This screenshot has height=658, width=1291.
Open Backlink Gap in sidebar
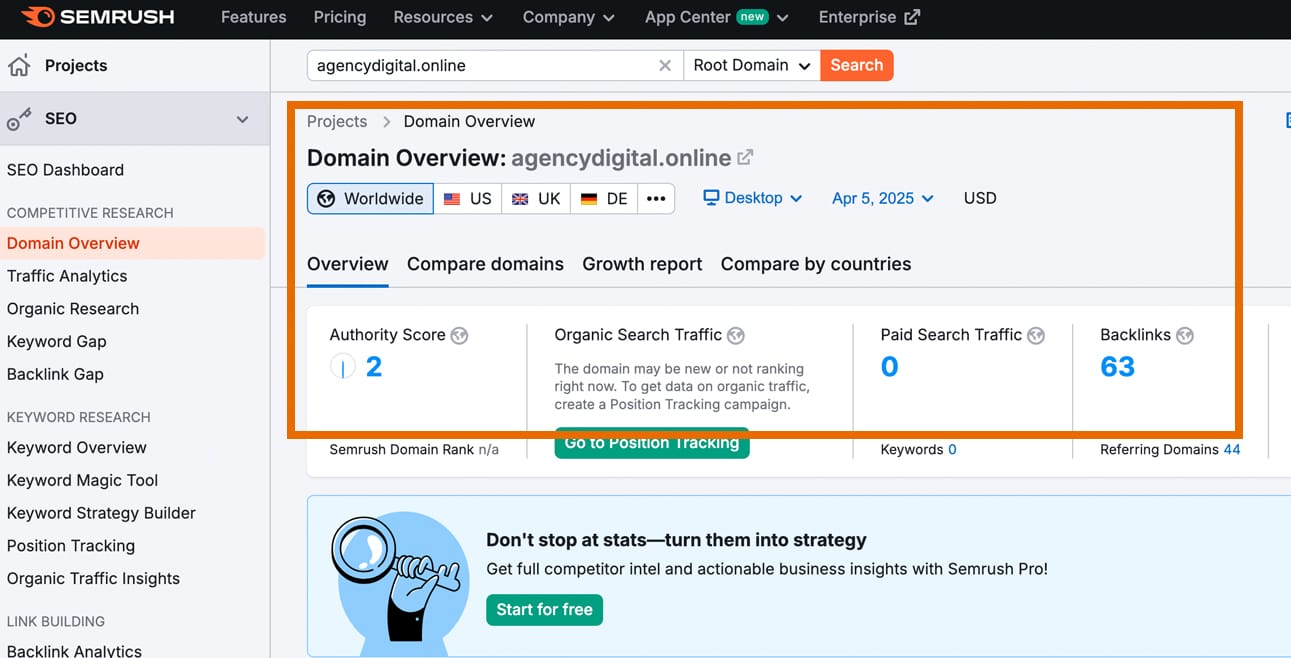[55, 374]
